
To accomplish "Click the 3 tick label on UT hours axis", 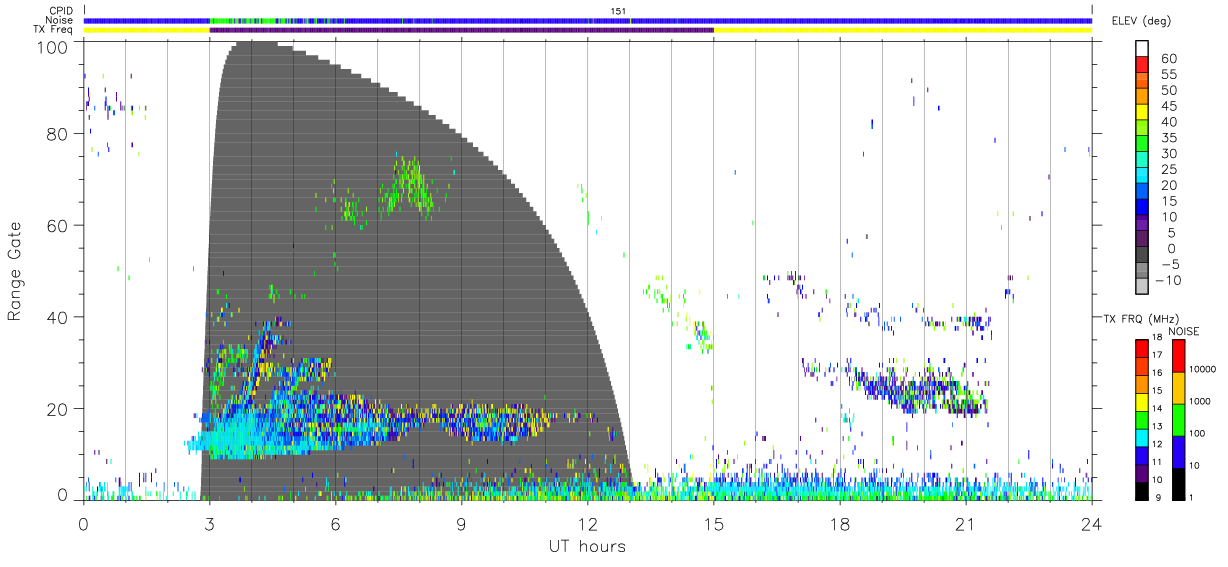I will tap(209, 523).
